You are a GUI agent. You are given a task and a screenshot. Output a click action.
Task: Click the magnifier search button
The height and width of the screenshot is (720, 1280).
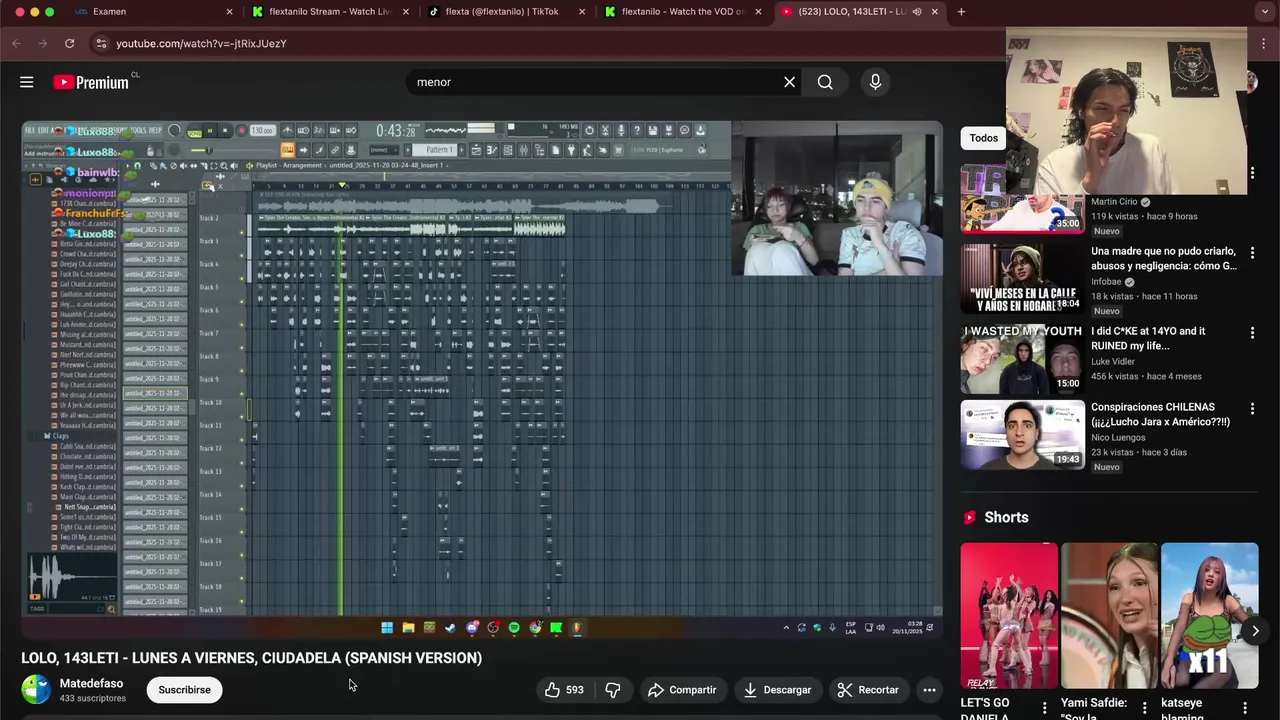coord(825,82)
